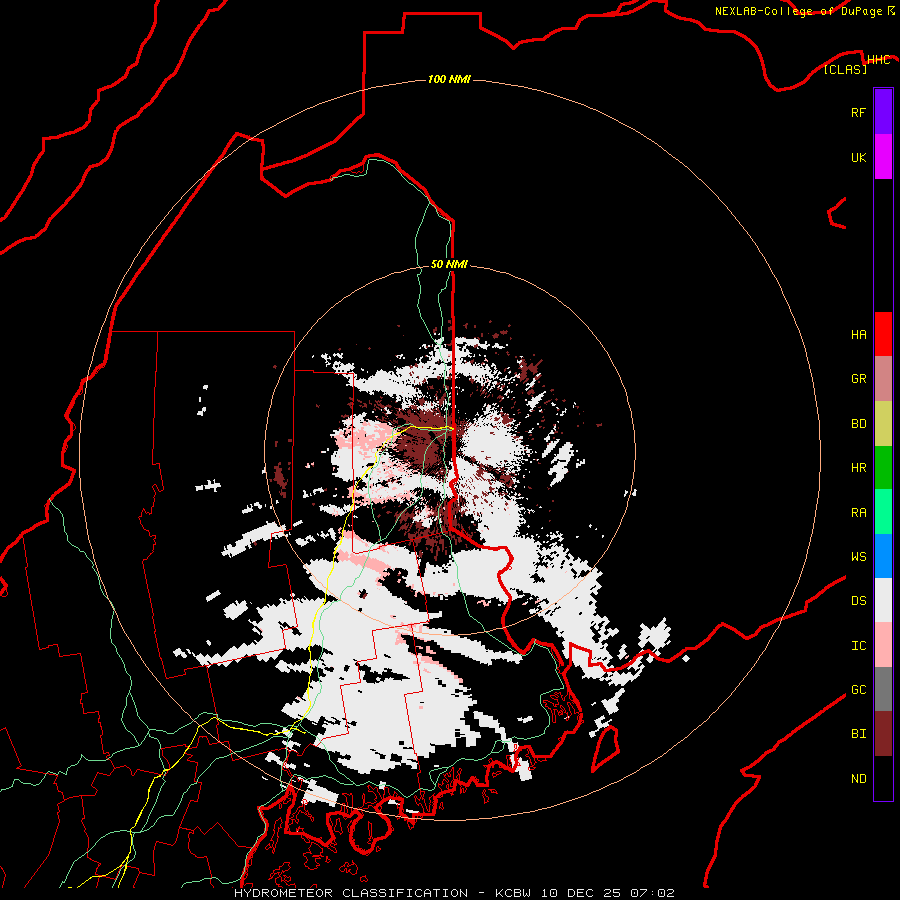
Task: Click the GC gray legend swatch
Action: pos(883,689)
